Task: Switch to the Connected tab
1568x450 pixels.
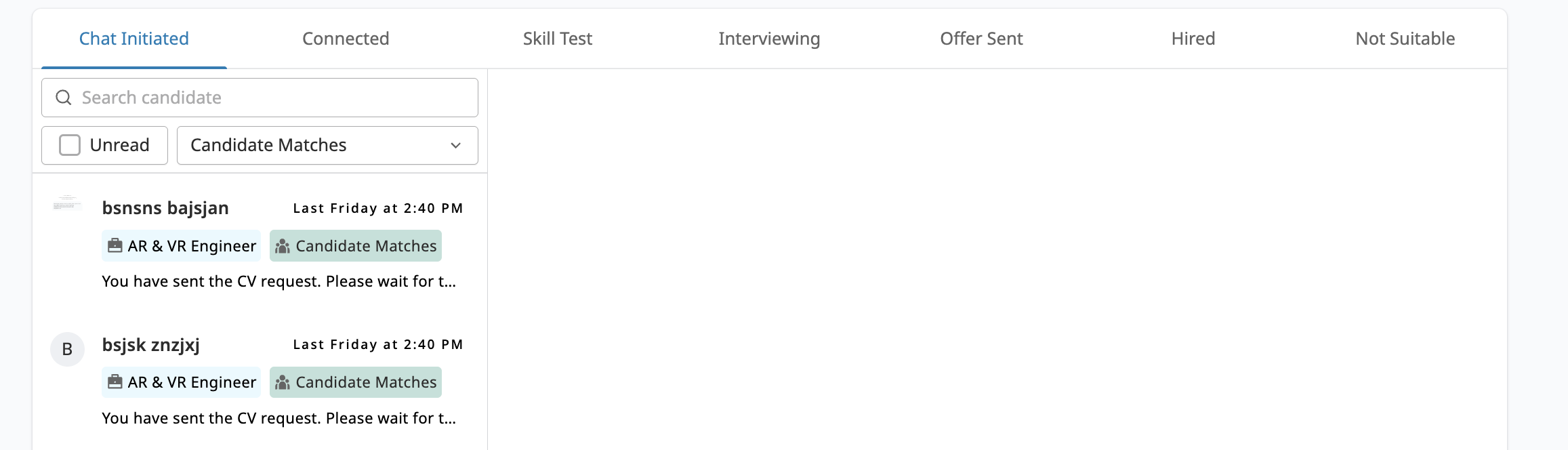Action: [x=346, y=39]
